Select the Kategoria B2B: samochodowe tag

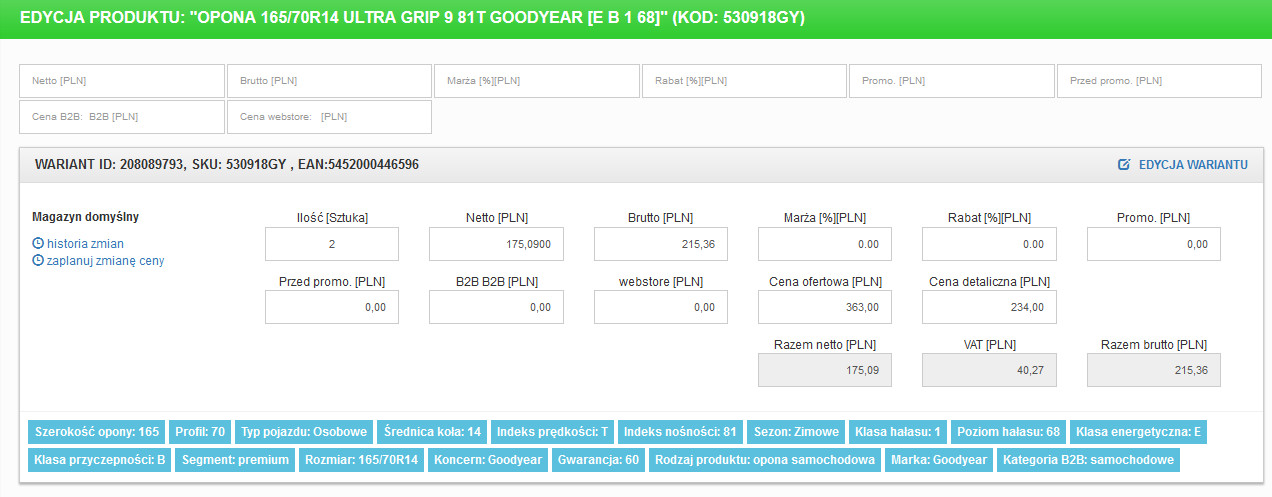[1088, 460]
